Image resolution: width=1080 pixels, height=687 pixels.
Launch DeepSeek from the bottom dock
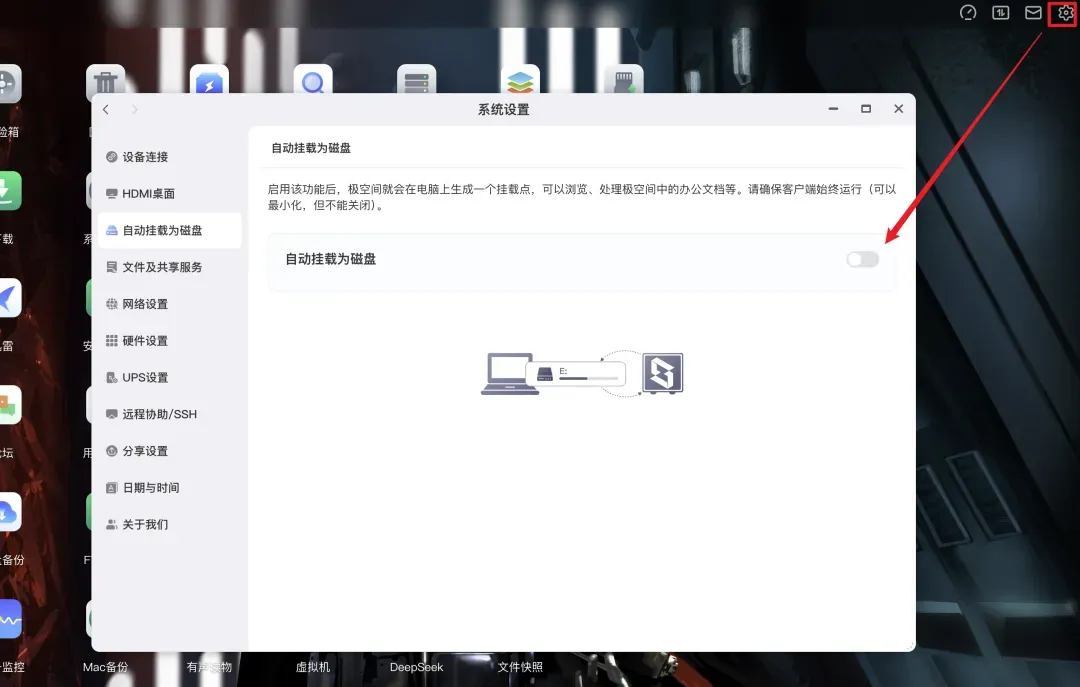click(416, 667)
